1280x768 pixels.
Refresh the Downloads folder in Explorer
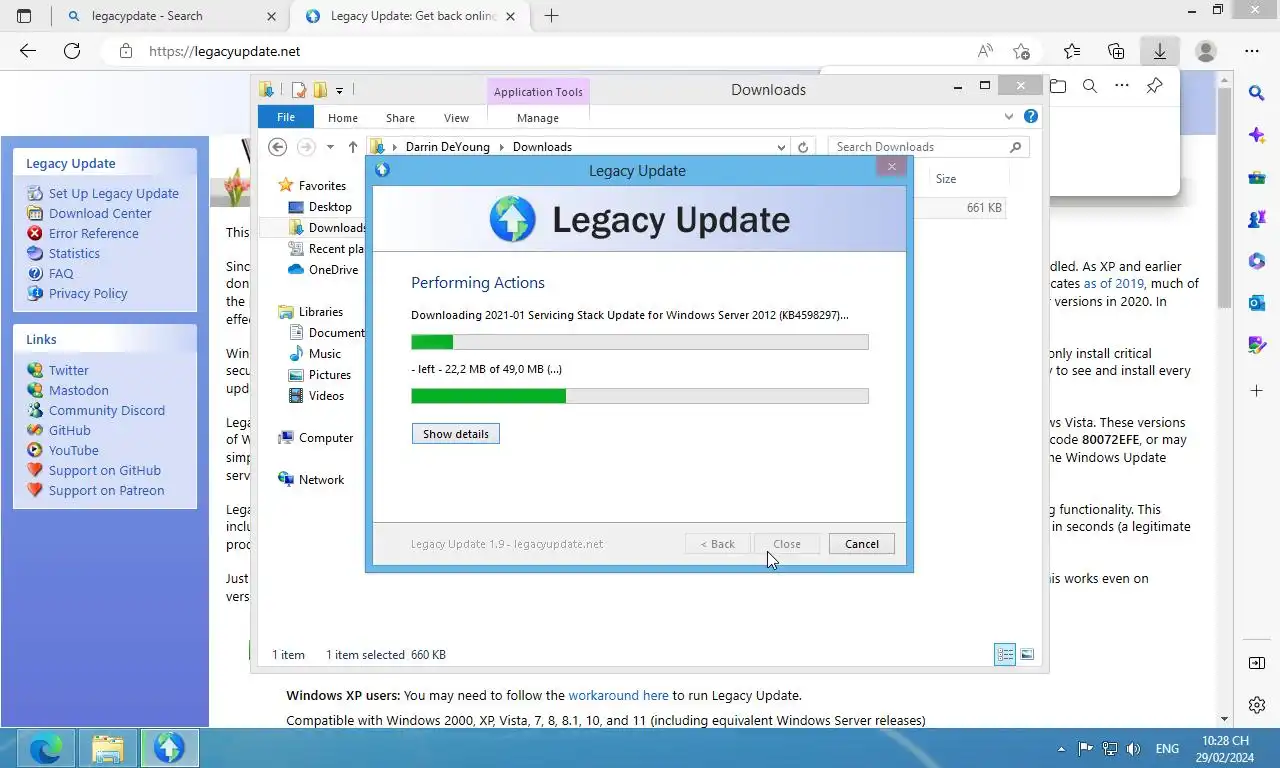pos(802,147)
